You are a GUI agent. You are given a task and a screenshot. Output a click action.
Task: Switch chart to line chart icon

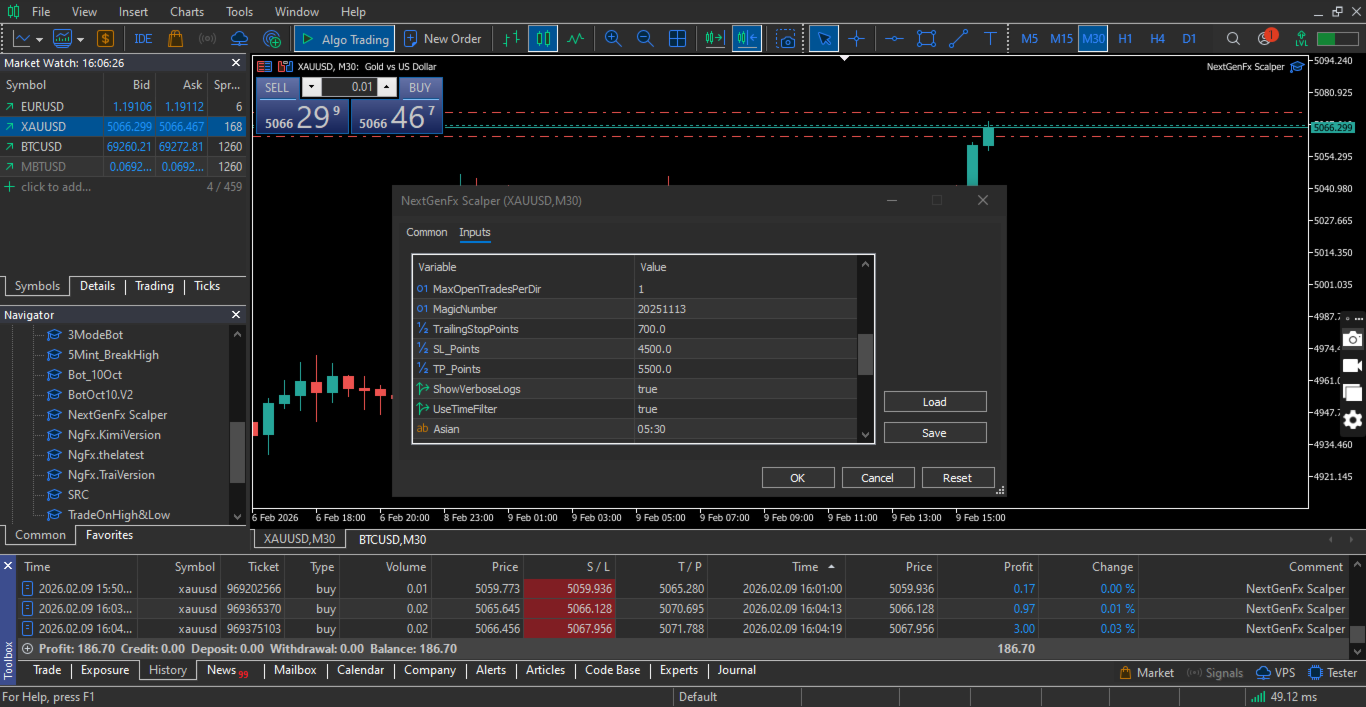click(x=575, y=39)
